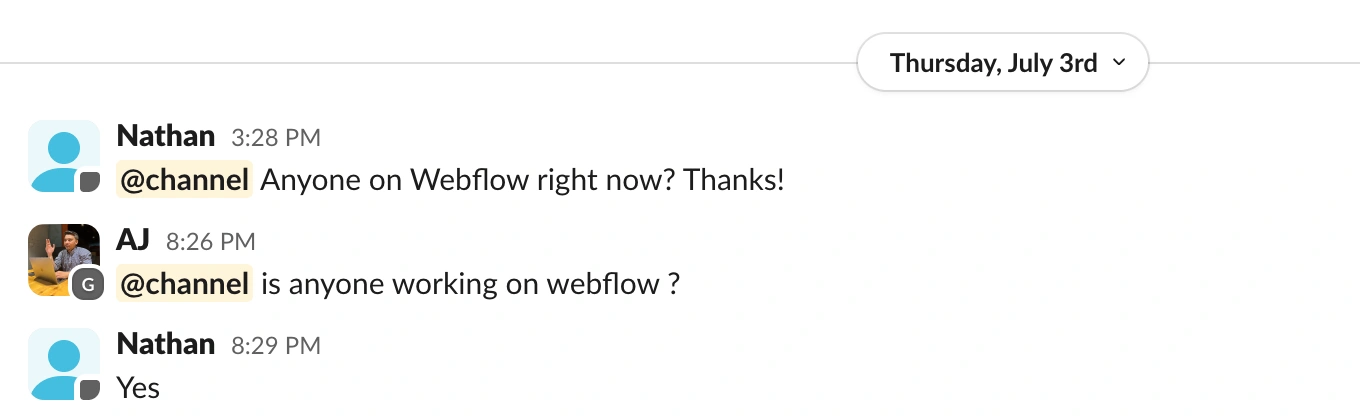Click the G badge on AJ's avatar
The width and height of the screenshot is (1360, 420).
click(x=88, y=285)
